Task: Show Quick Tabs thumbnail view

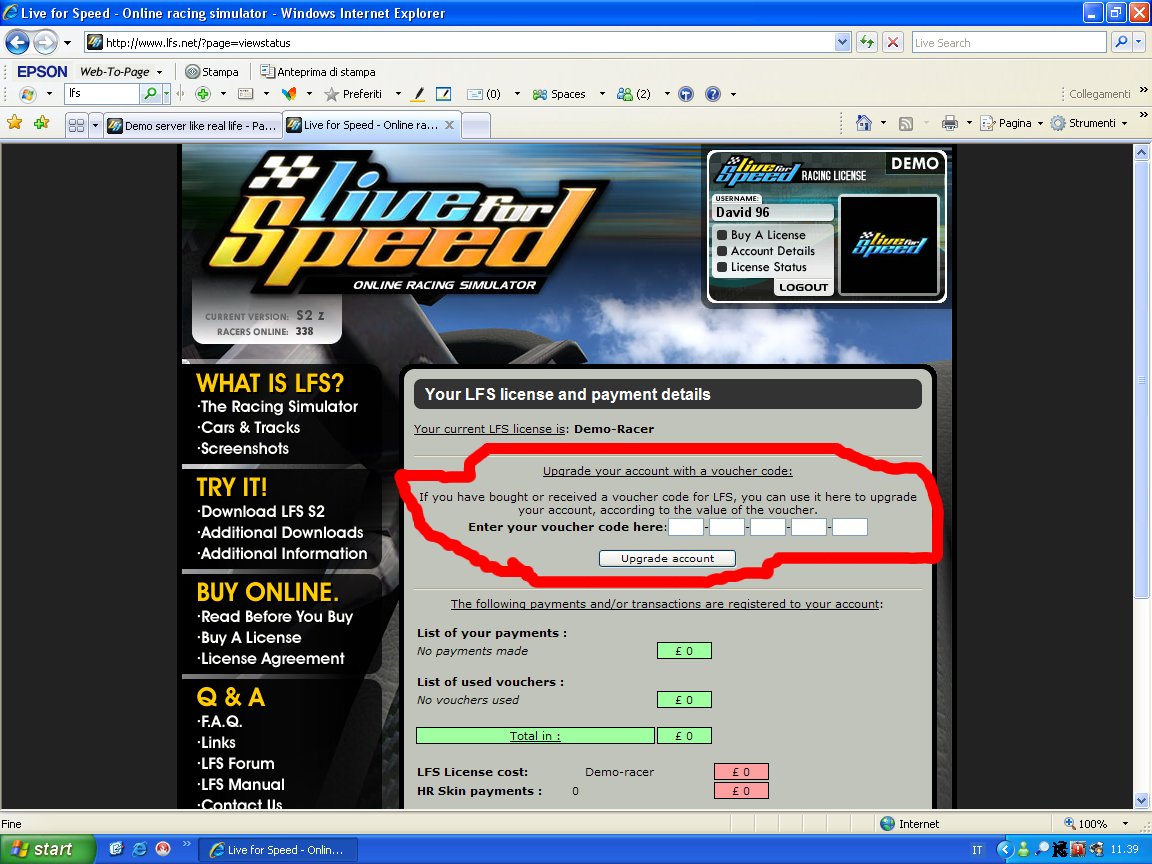Action: click(x=76, y=126)
